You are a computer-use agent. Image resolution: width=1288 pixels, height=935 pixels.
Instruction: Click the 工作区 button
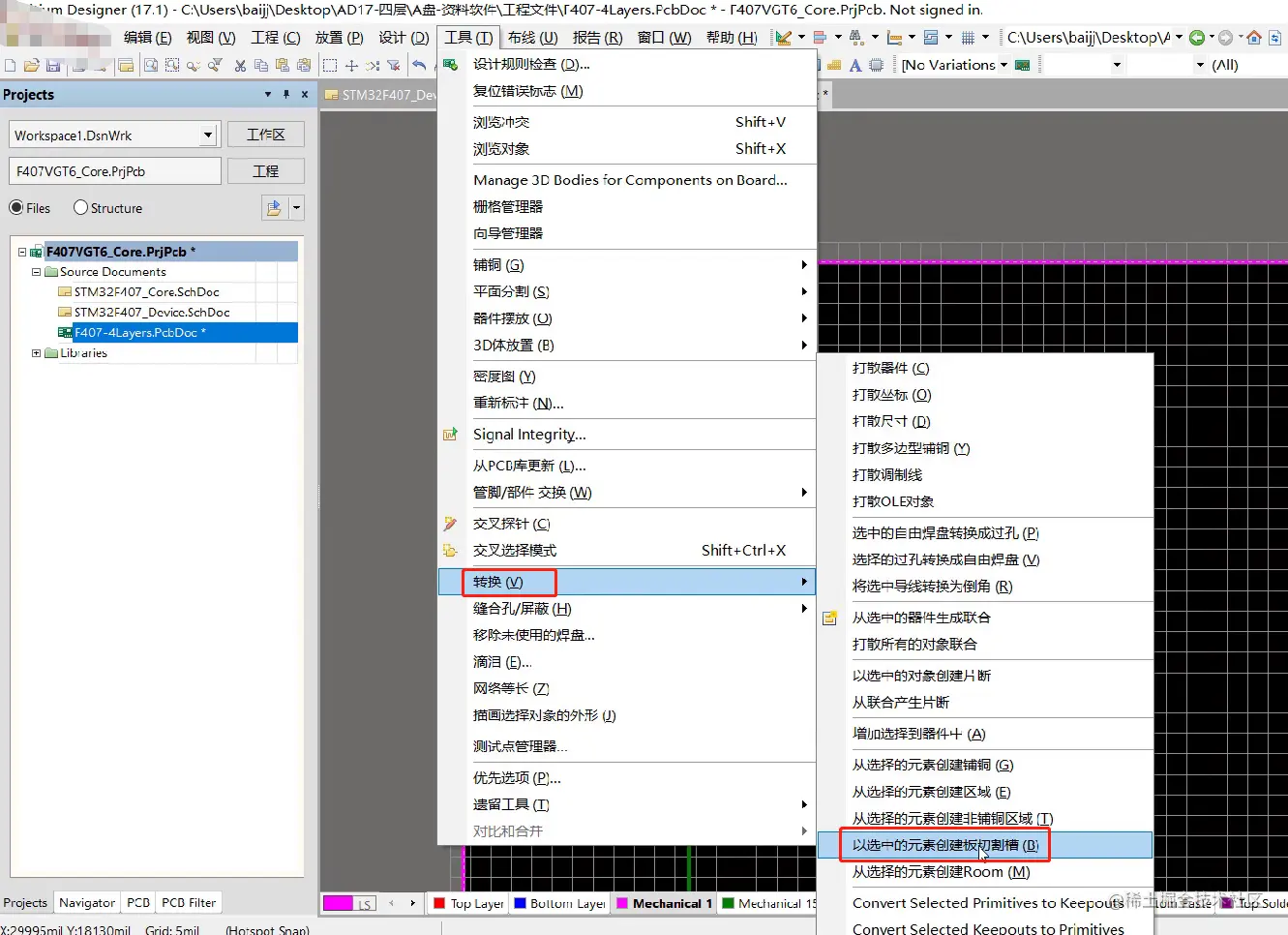[x=266, y=135]
